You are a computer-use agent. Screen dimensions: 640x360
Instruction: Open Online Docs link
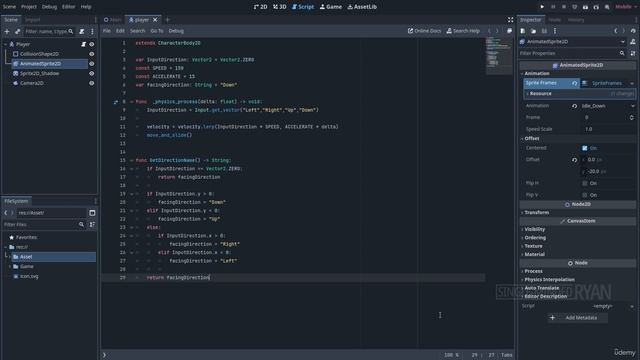[424, 31]
